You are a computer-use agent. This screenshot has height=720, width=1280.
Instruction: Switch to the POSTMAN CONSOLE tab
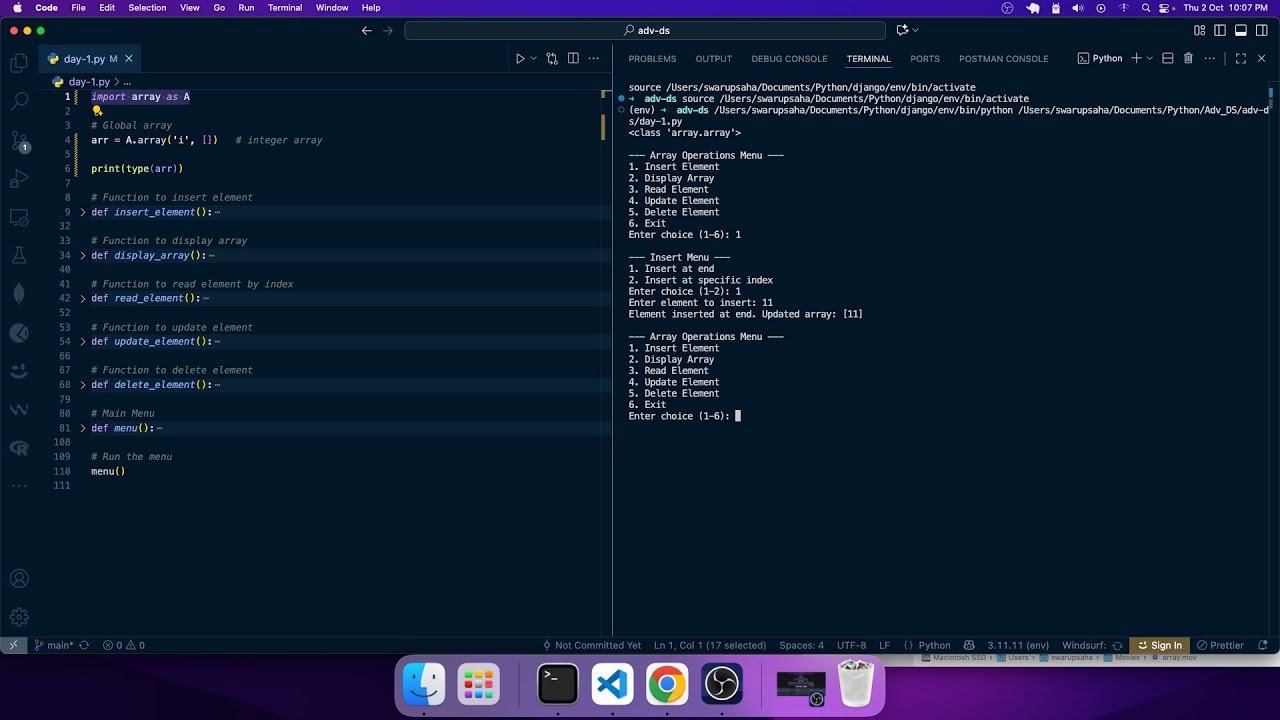point(1003,59)
